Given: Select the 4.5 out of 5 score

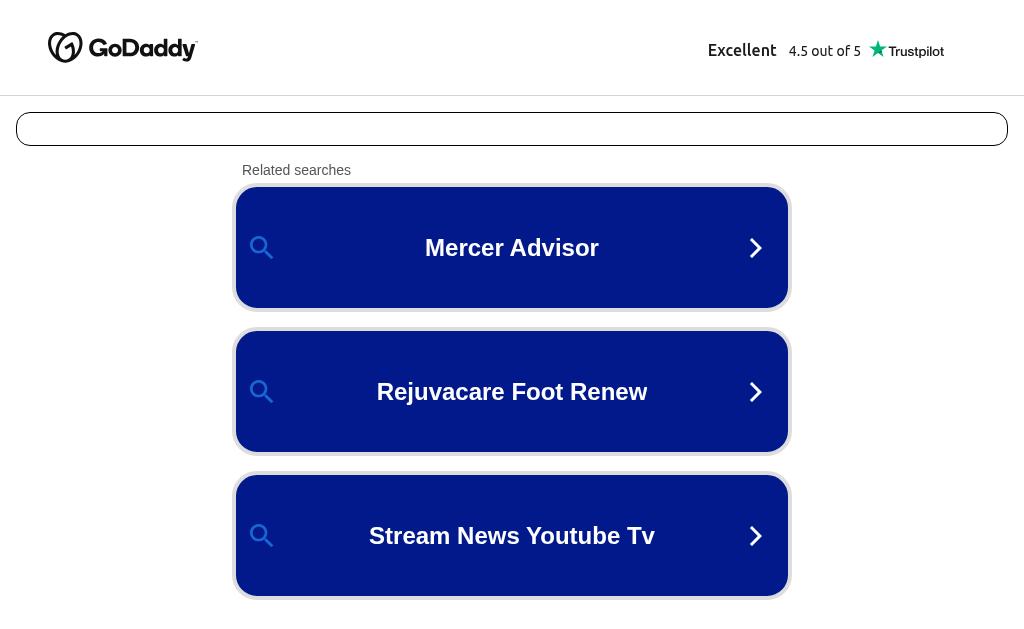Looking at the screenshot, I should click(x=824, y=51).
